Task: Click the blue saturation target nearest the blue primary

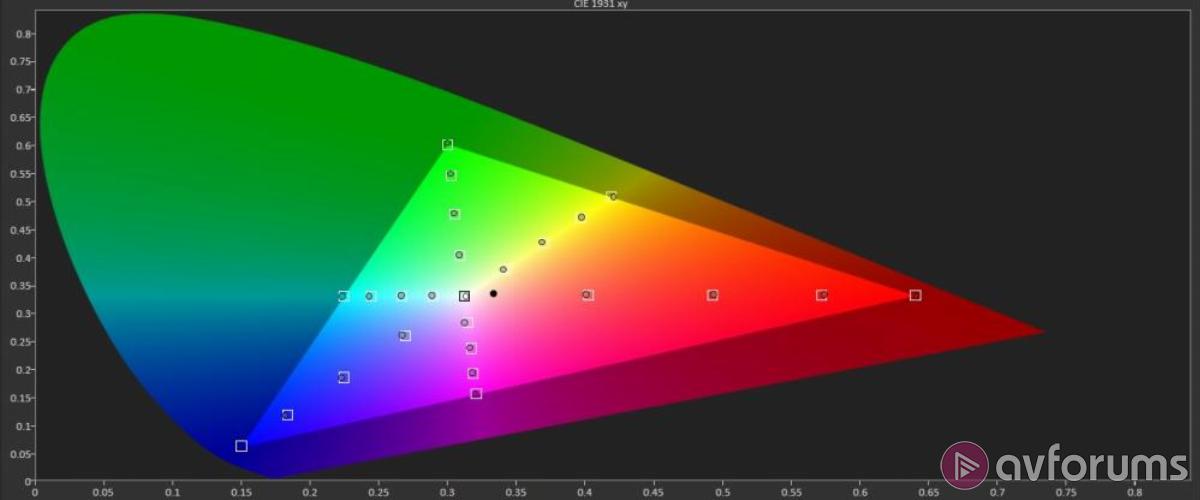Action: click(x=288, y=415)
